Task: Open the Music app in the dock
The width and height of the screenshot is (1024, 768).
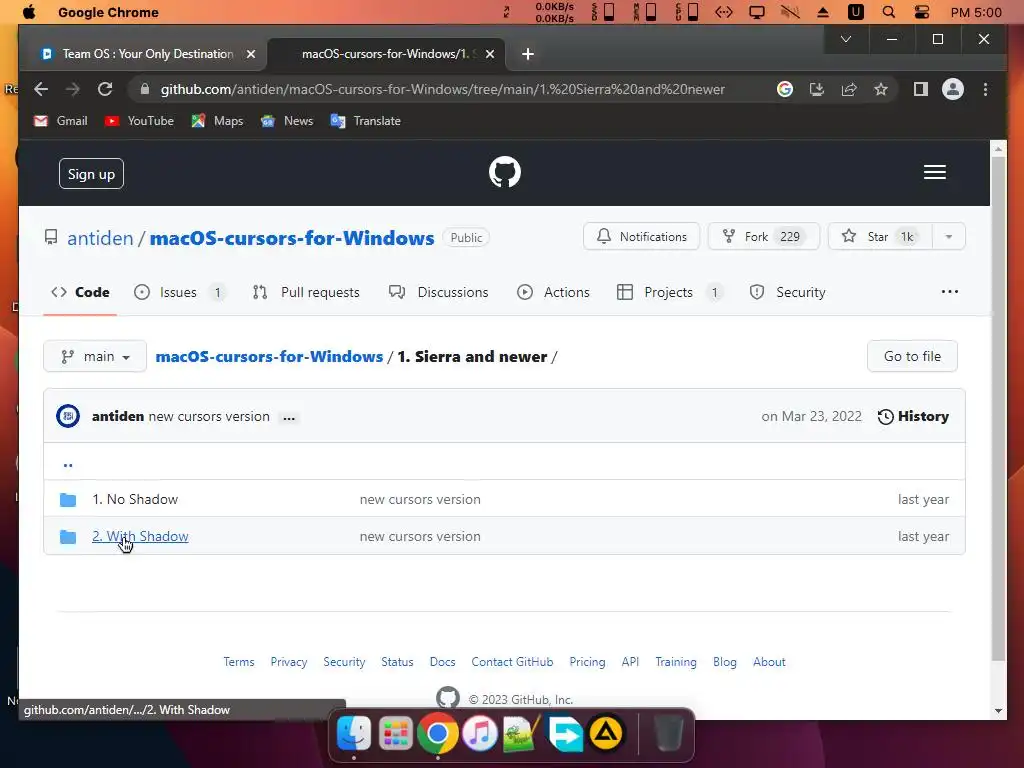Action: [x=480, y=733]
